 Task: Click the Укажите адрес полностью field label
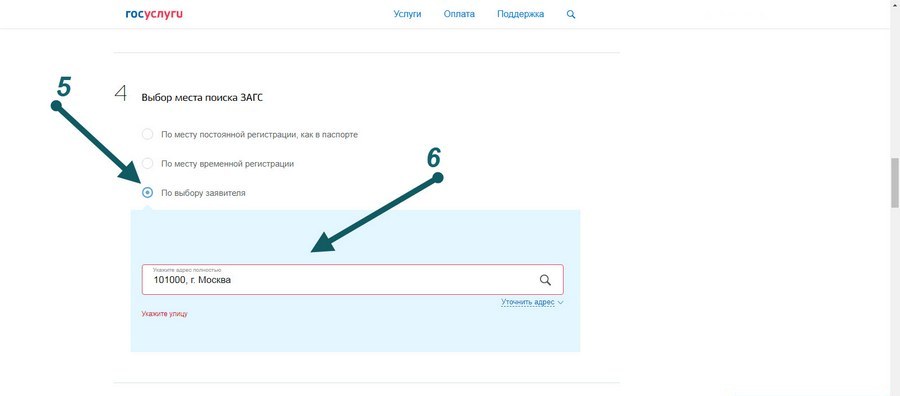point(187,270)
